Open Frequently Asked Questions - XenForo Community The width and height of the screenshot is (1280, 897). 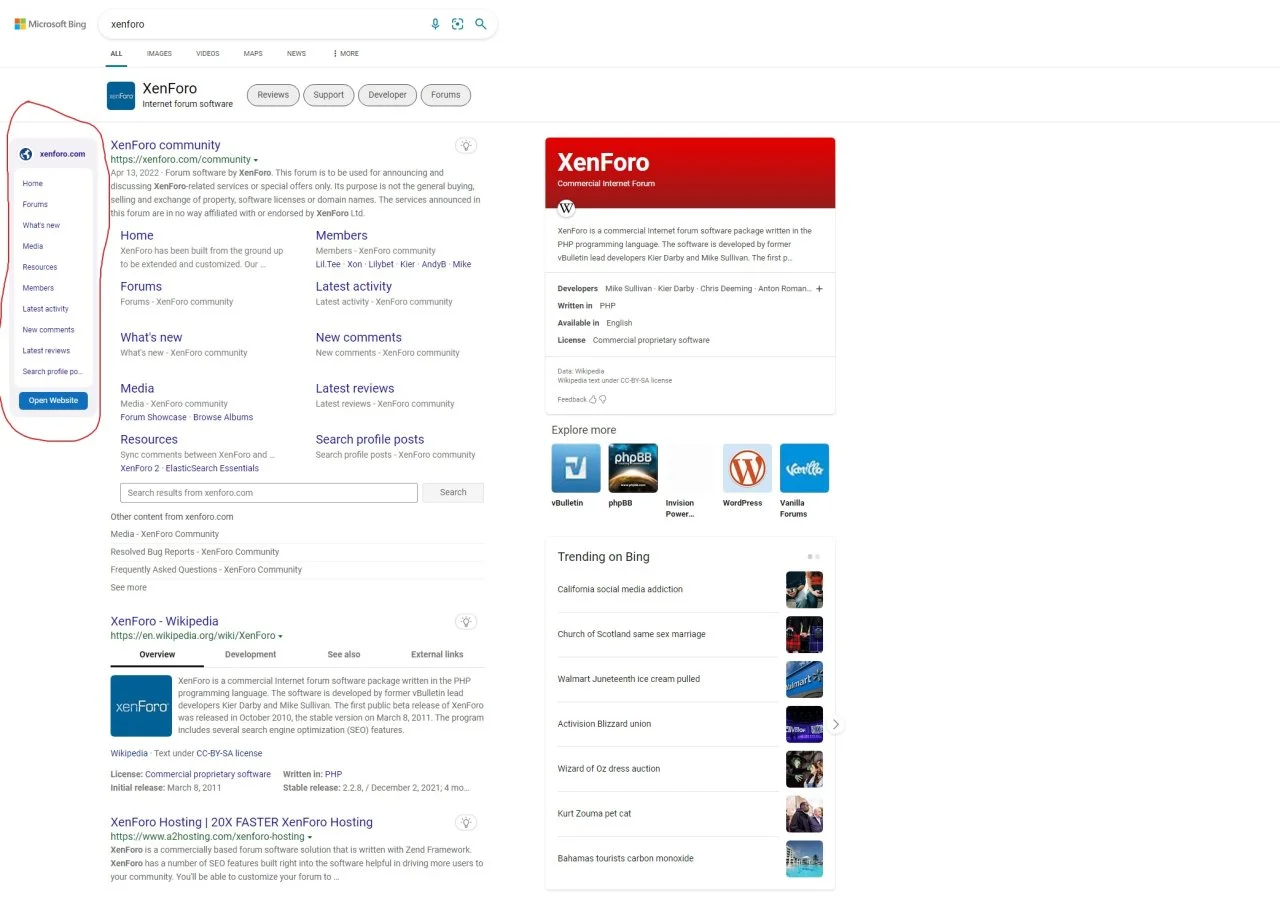point(206,570)
